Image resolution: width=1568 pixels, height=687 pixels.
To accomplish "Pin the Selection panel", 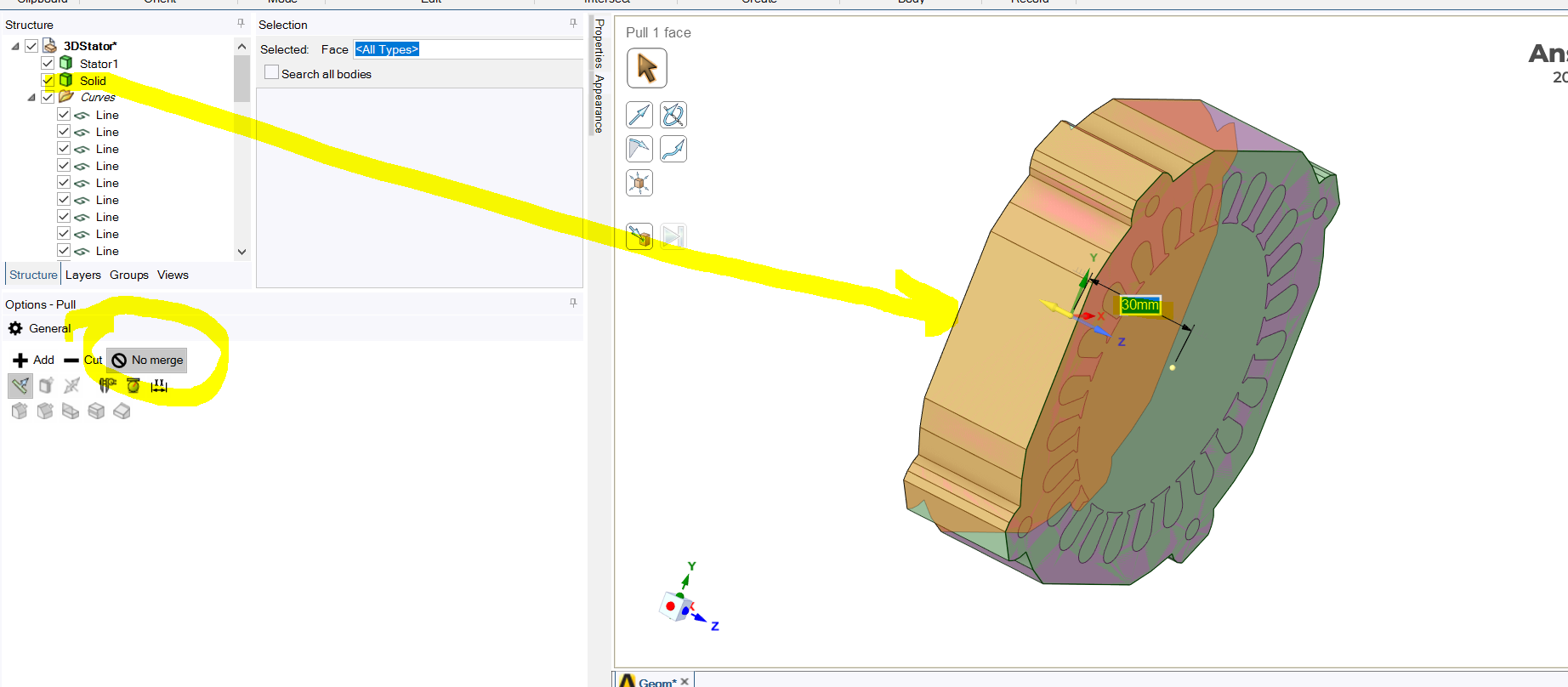I will [573, 24].
